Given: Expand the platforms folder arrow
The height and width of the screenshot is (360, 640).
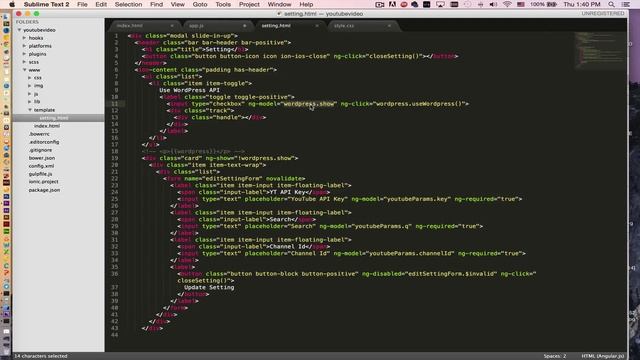Looking at the screenshot, I should 24,46.
